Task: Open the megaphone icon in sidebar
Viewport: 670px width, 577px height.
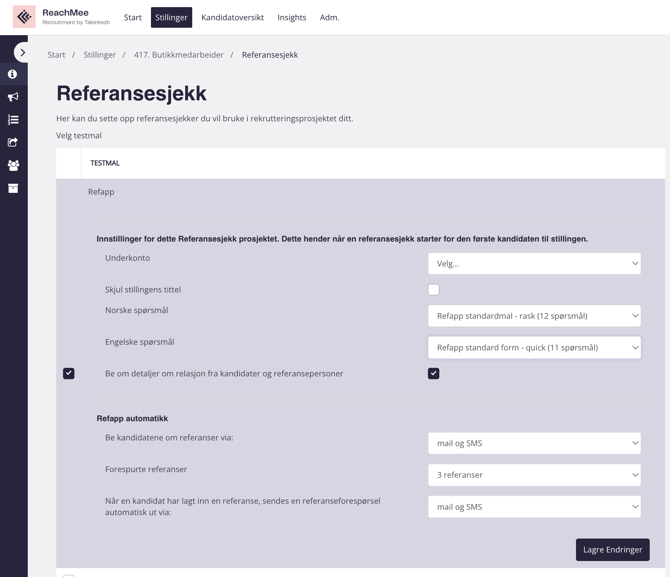Action: [x=13, y=97]
